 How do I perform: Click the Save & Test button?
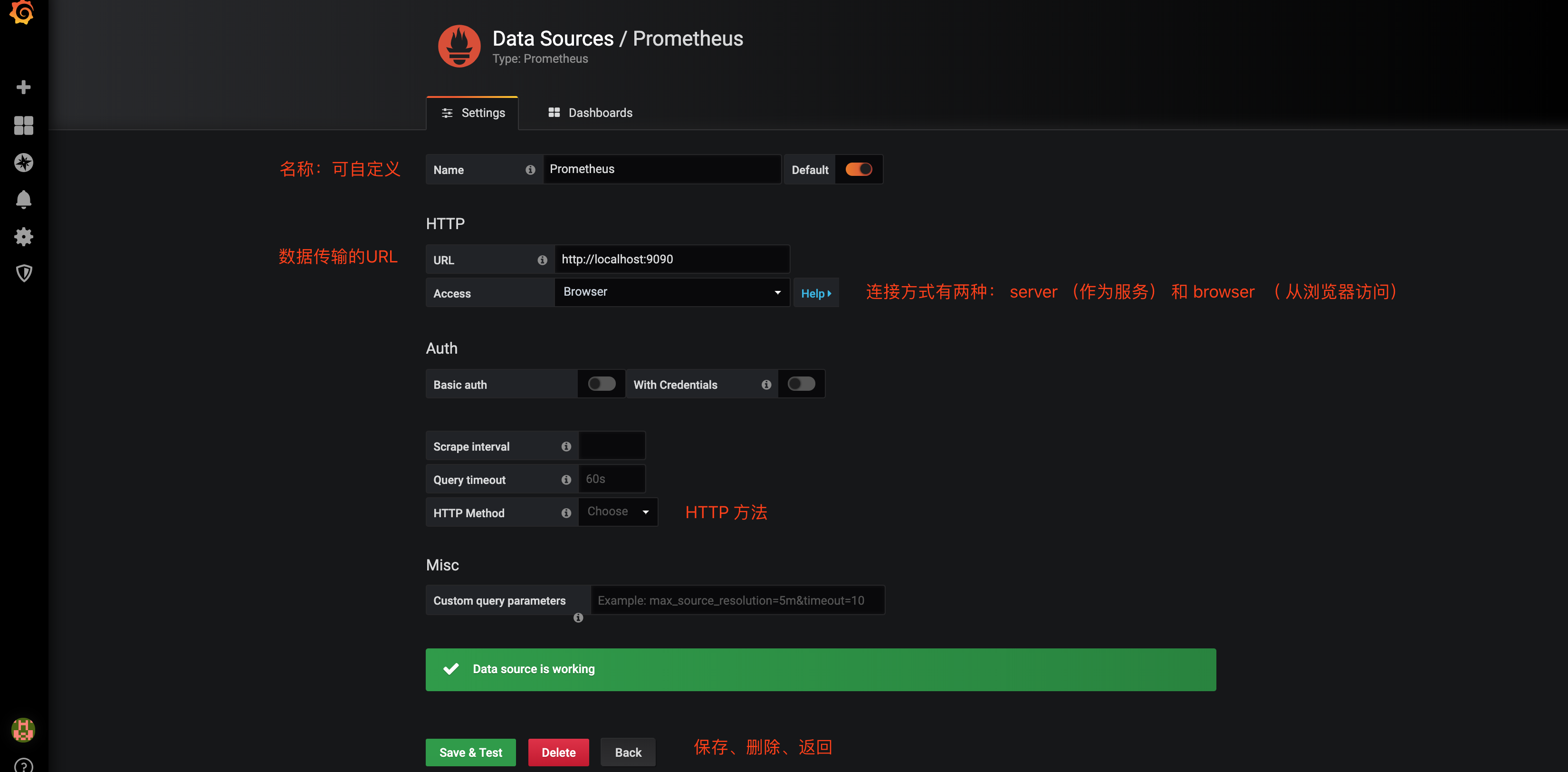click(470, 753)
